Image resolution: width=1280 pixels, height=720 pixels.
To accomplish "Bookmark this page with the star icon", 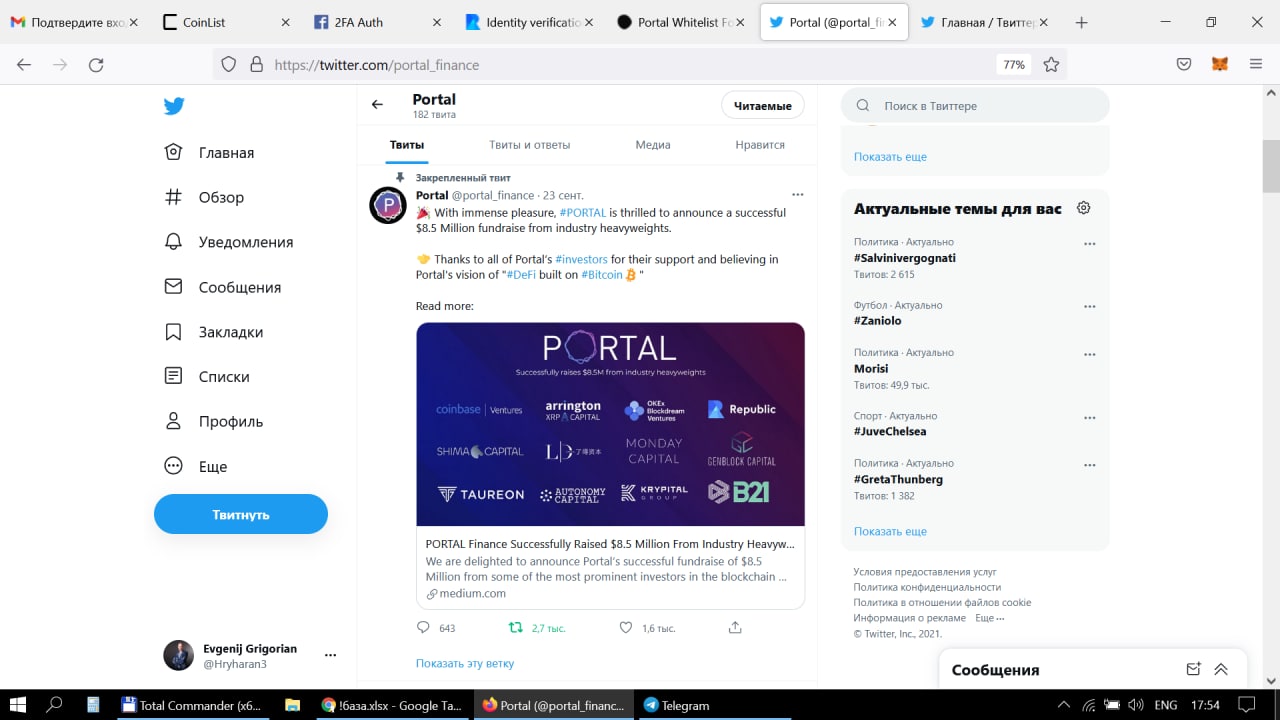I will [1051, 64].
